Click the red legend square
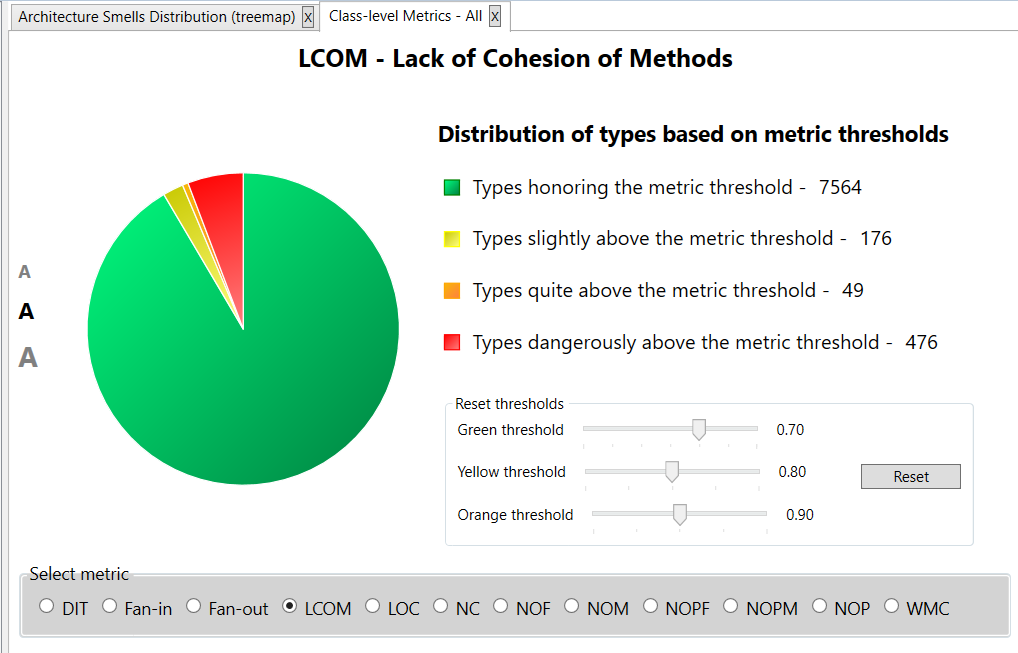Image resolution: width=1018 pixels, height=653 pixels. (452, 343)
